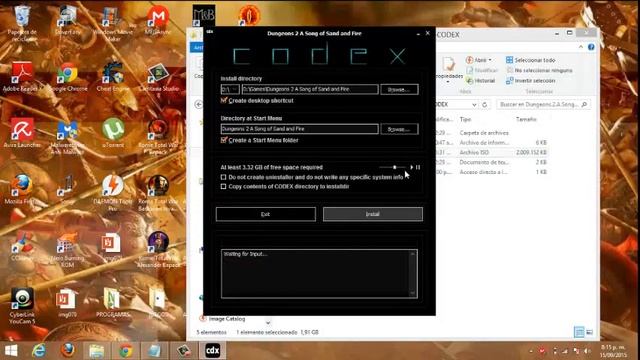Select uTorrent desktop icon
The image size is (640, 360).
point(113,133)
